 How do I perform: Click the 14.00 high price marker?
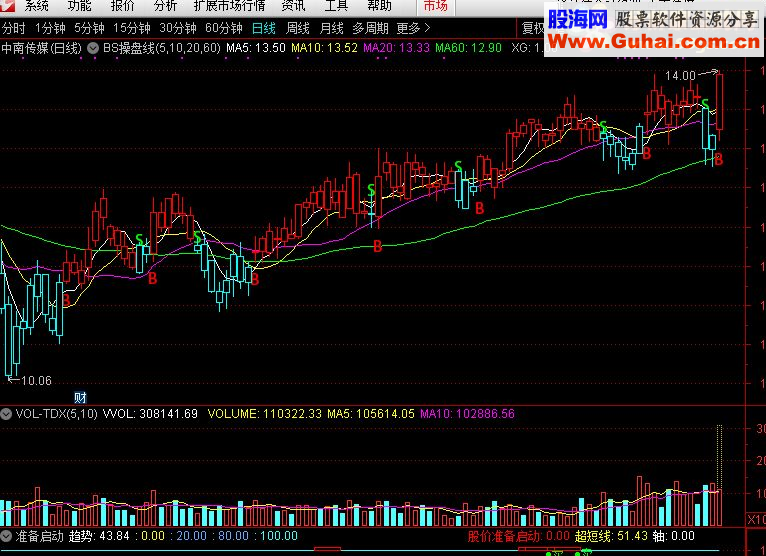pyautogui.click(x=680, y=76)
